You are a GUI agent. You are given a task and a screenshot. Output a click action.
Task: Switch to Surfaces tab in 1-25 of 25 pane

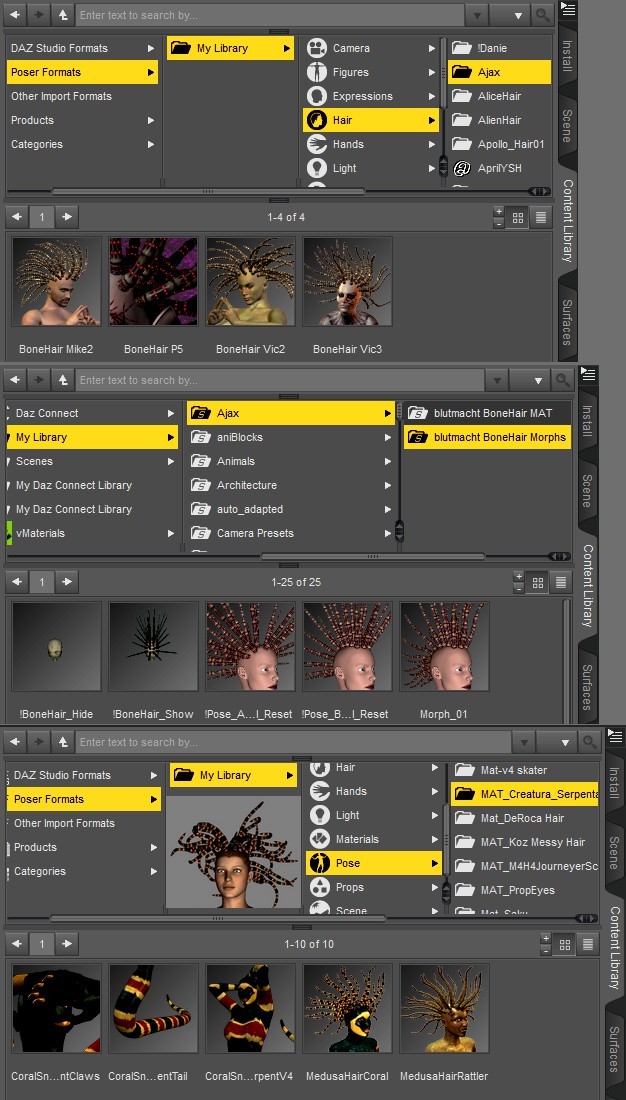pyautogui.click(x=587, y=687)
